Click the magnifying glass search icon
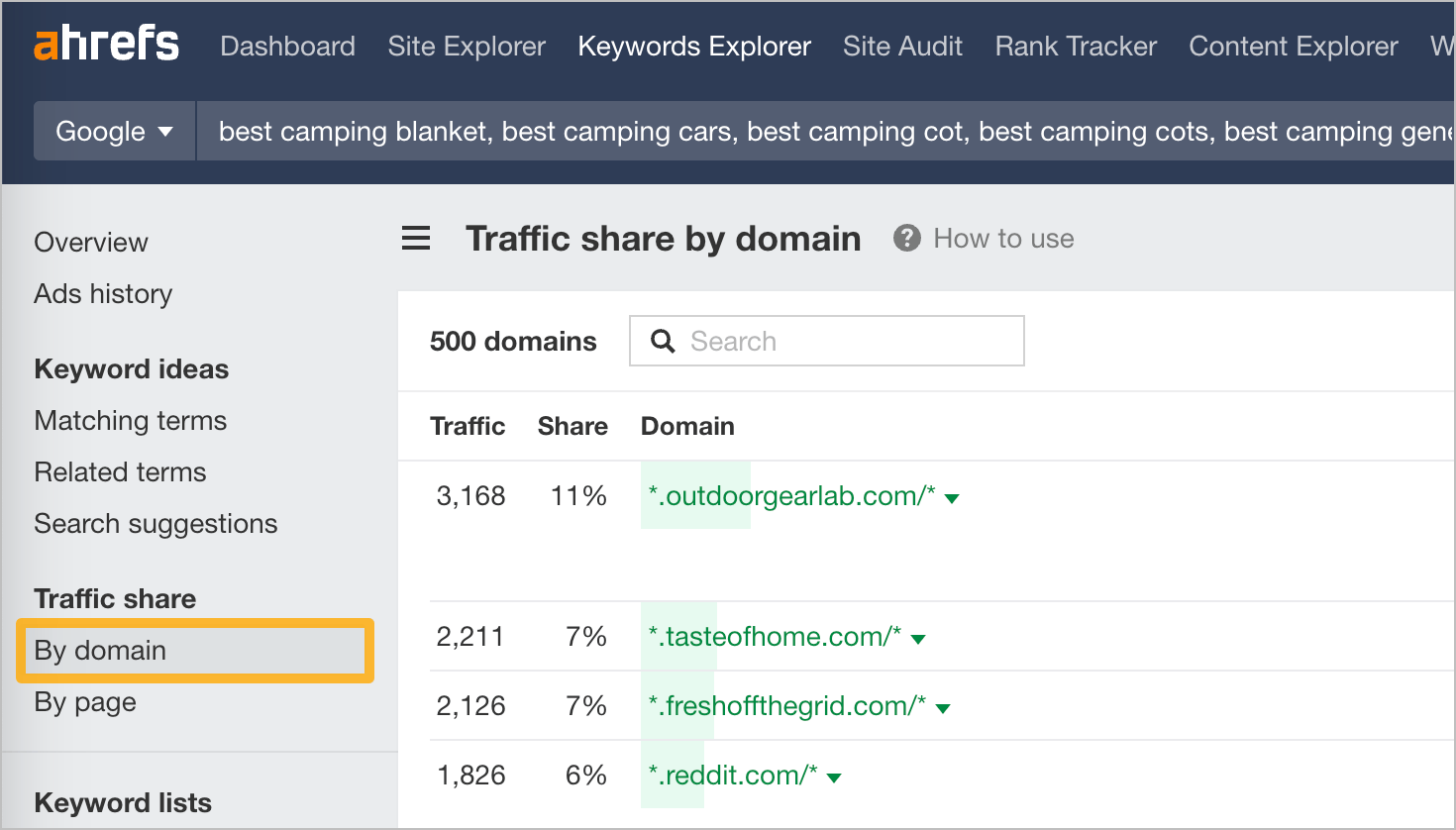This screenshot has height=830, width=1456. (663, 342)
